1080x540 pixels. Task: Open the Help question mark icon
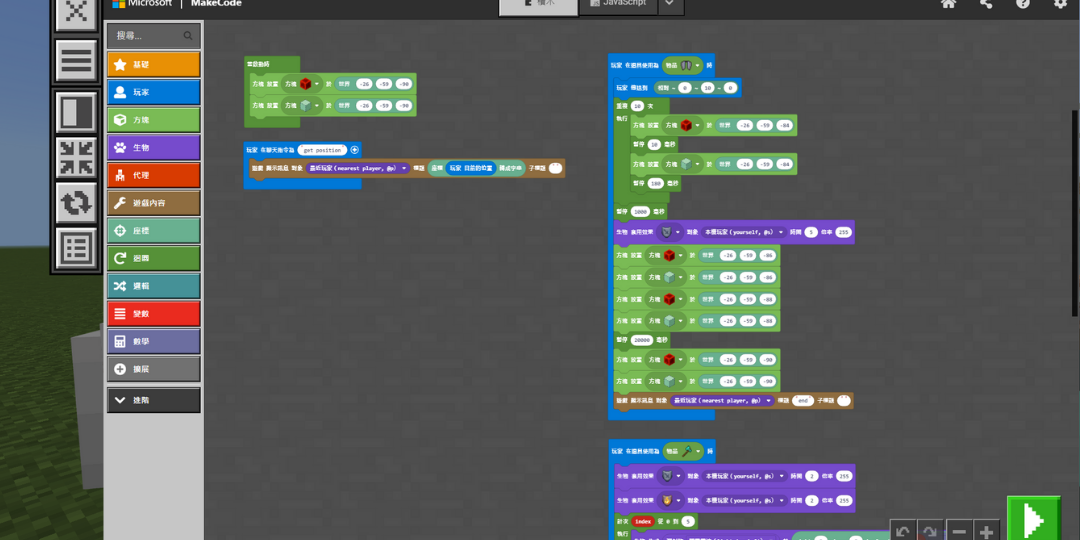(1023, 4)
